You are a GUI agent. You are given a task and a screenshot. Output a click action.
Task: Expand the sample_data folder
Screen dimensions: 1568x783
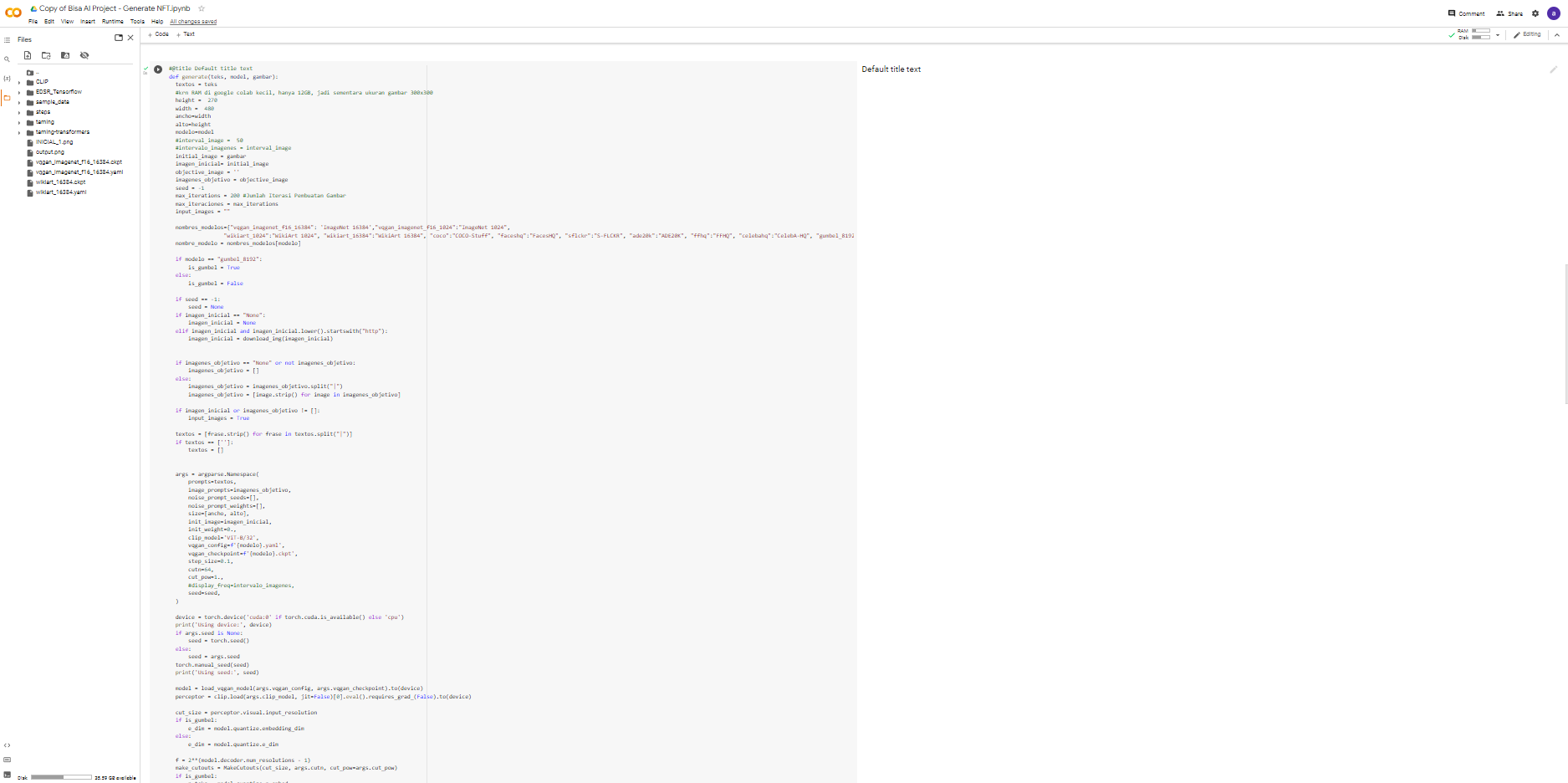pos(19,102)
